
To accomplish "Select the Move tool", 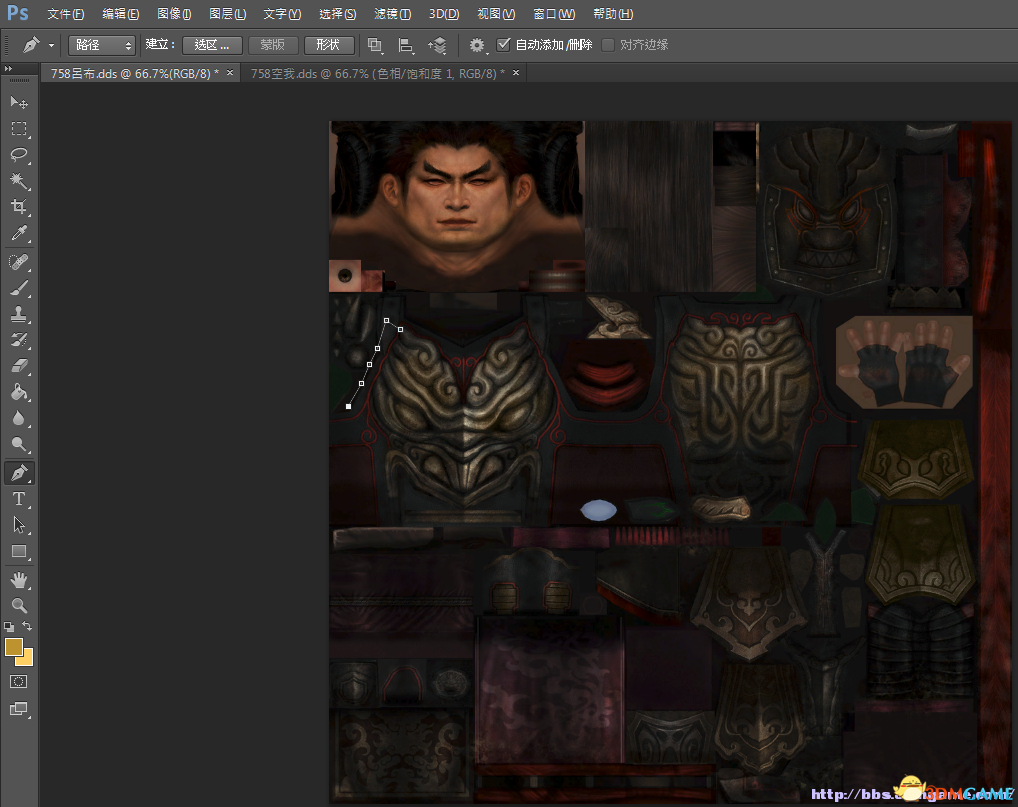I will (x=18, y=102).
